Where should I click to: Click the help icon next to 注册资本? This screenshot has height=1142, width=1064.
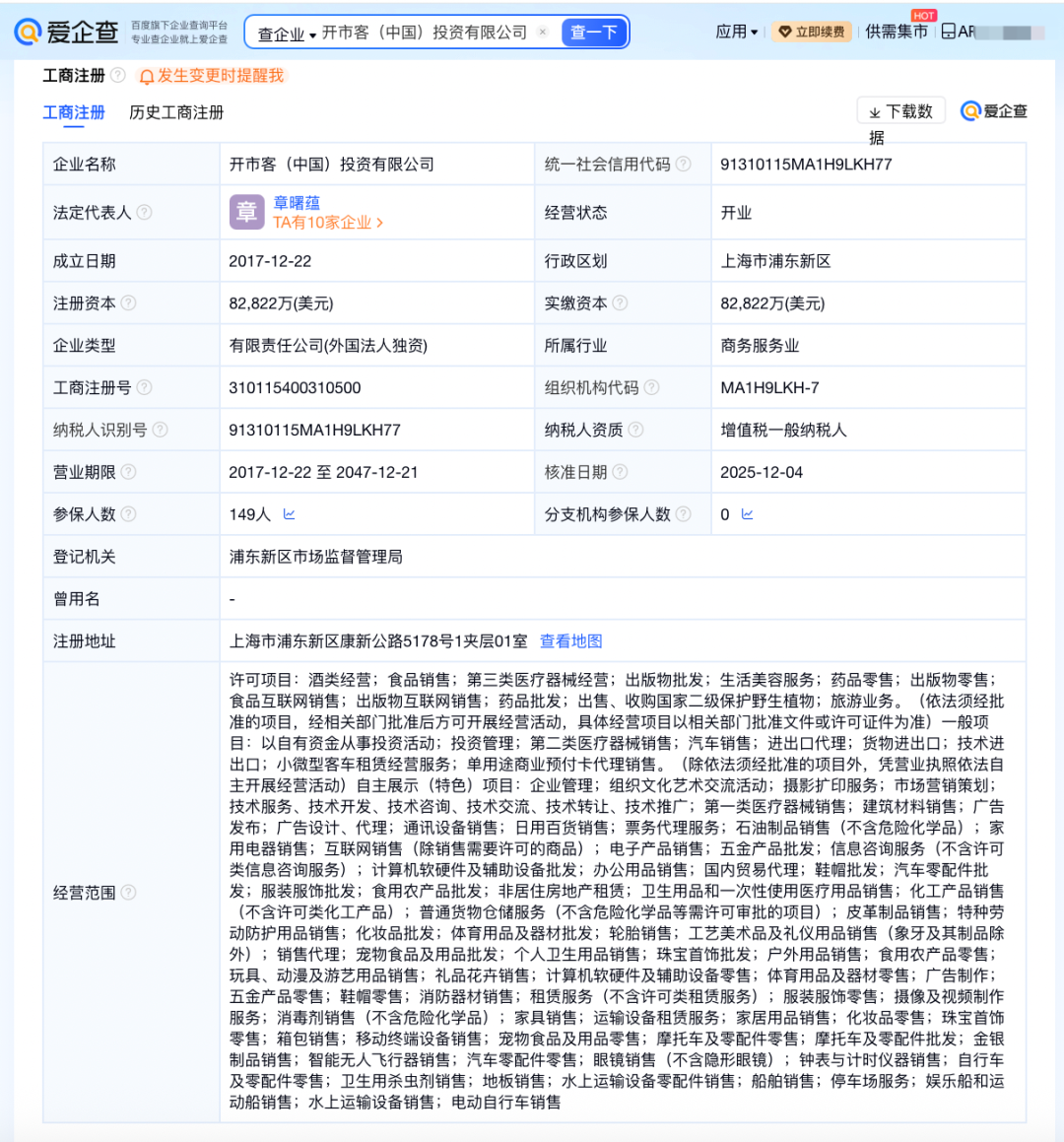128,303
